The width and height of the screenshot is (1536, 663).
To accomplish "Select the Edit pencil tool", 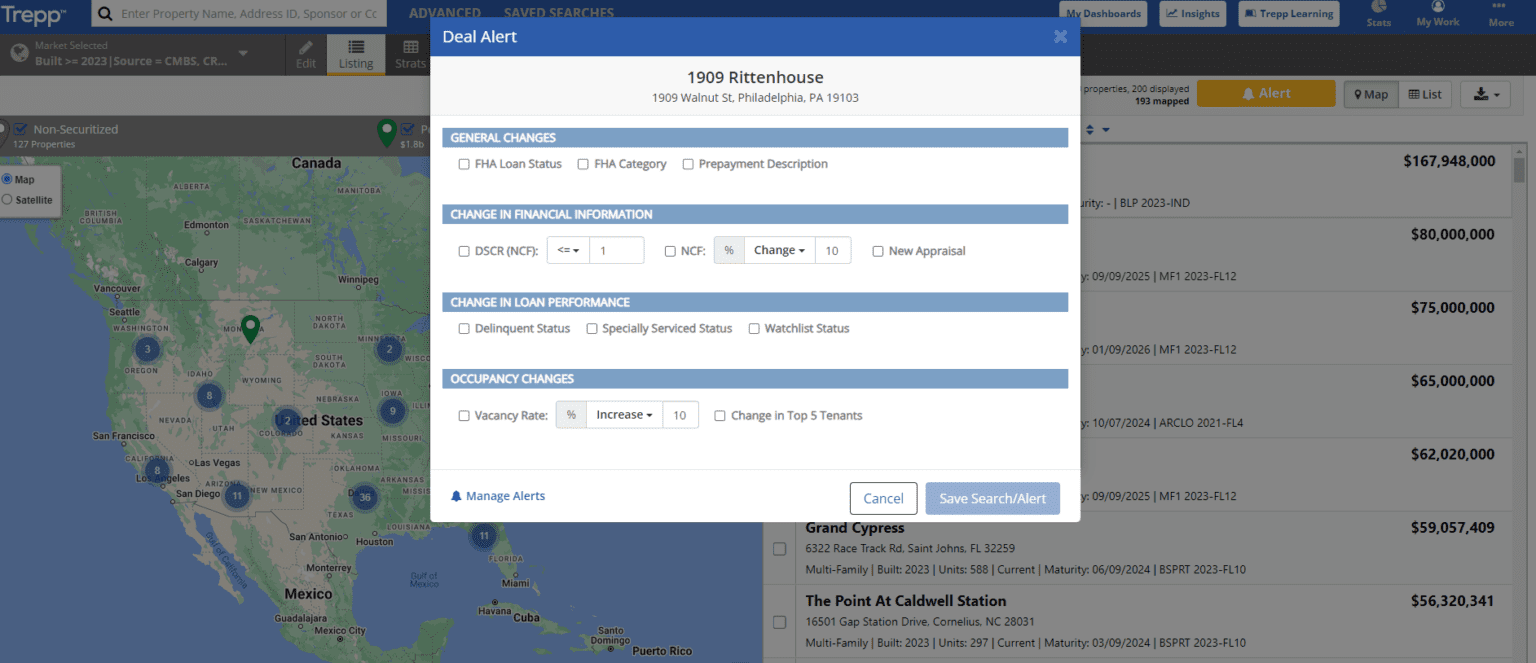I will [x=306, y=54].
